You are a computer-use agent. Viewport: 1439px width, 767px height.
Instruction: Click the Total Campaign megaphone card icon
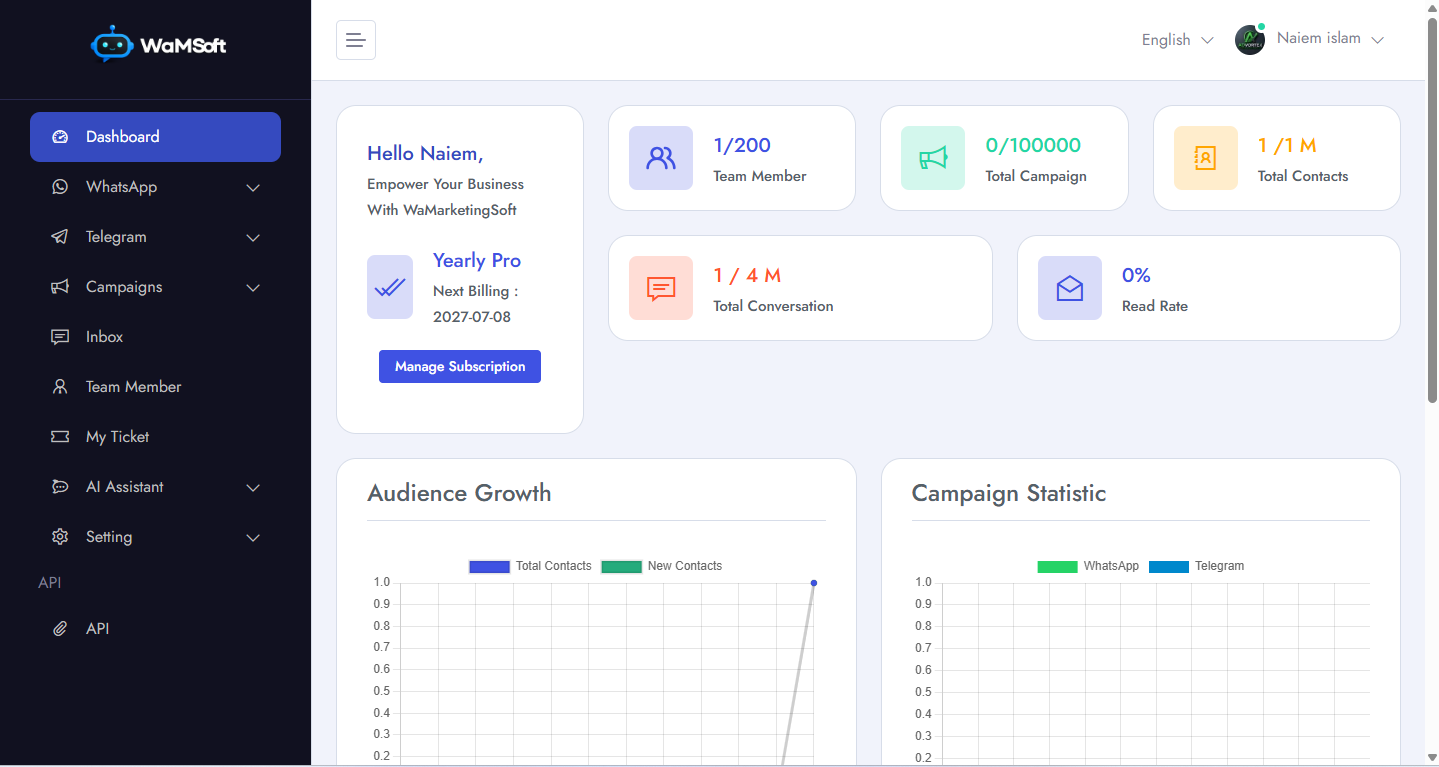pyautogui.click(x=933, y=158)
